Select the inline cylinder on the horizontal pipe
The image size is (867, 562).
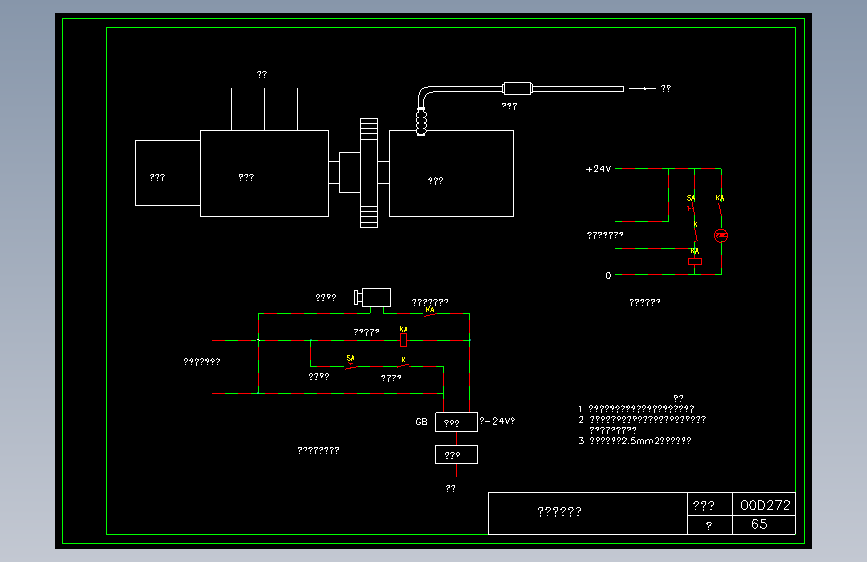click(x=517, y=89)
